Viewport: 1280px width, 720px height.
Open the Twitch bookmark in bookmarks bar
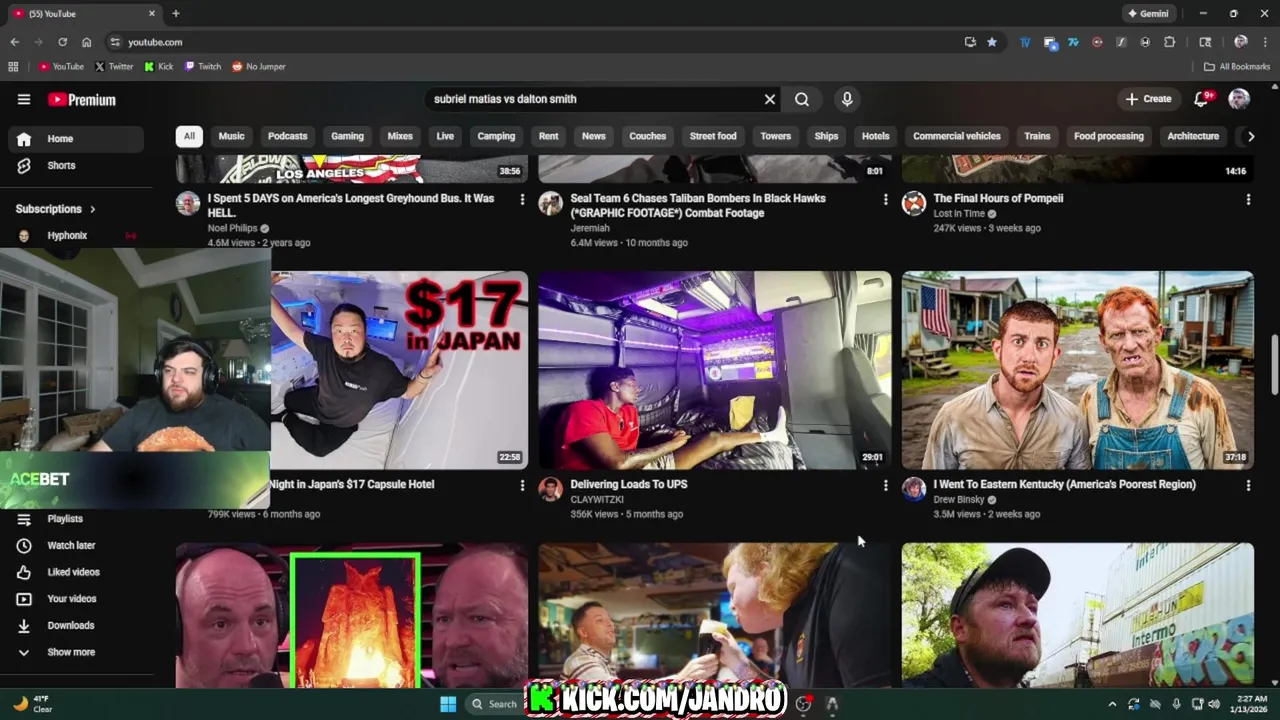[x=203, y=67]
